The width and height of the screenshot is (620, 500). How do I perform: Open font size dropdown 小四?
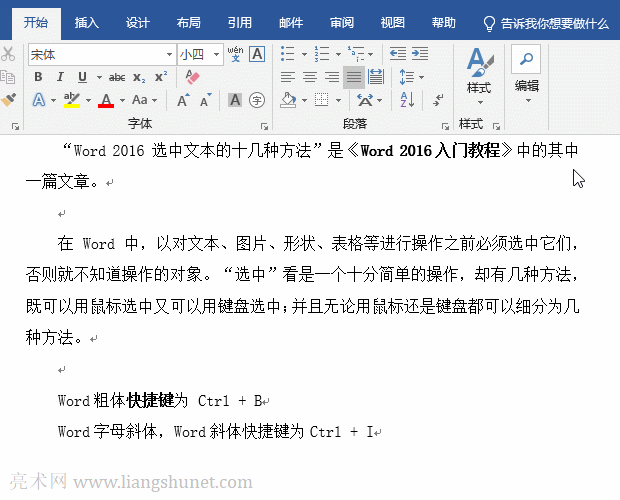tap(216, 54)
